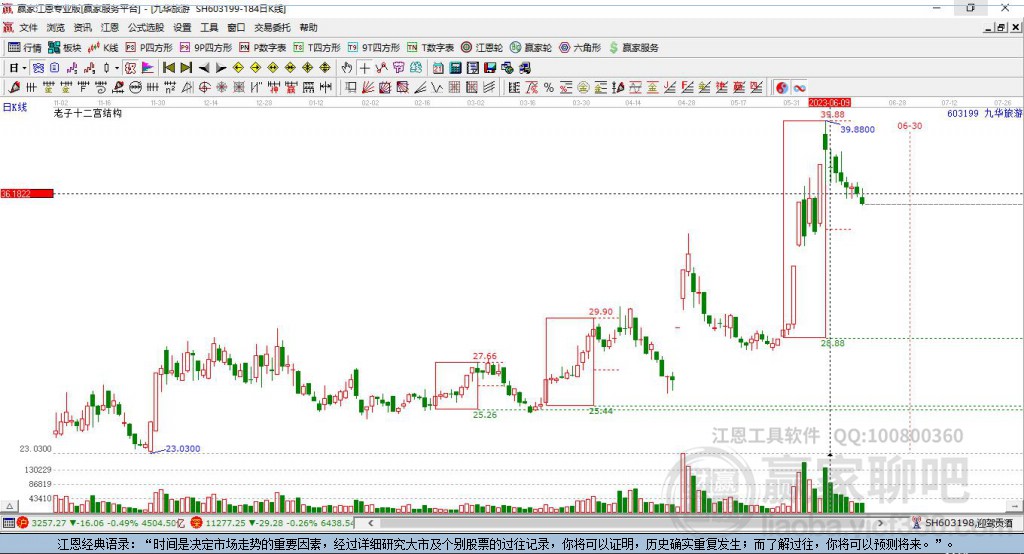Click the 日K线 chart label
The image size is (1024, 554).
click(x=15, y=107)
